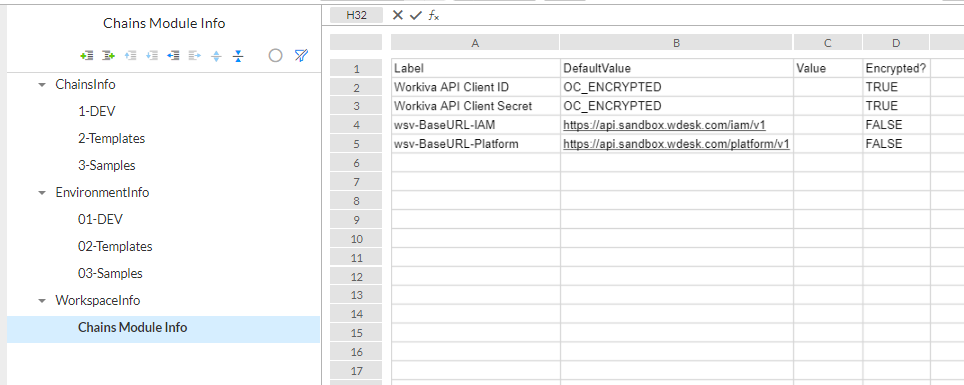The height and width of the screenshot is (385, 964).
Task: Select OC_ENCRYPTED cell in Client Secret row
Action: tap(677, 106)
